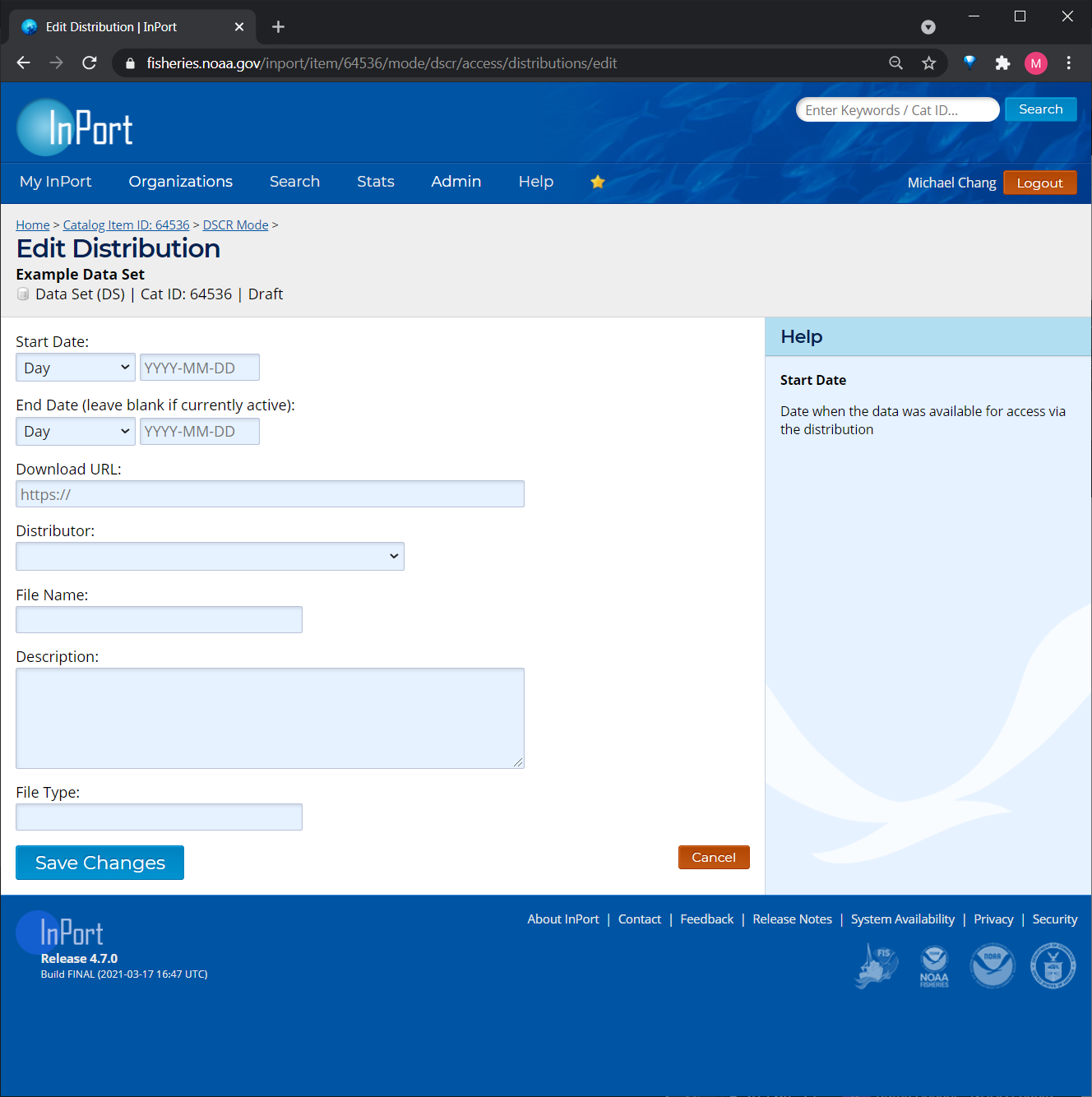
Task: Open Search in navigation bar
Action: (294, 182)
